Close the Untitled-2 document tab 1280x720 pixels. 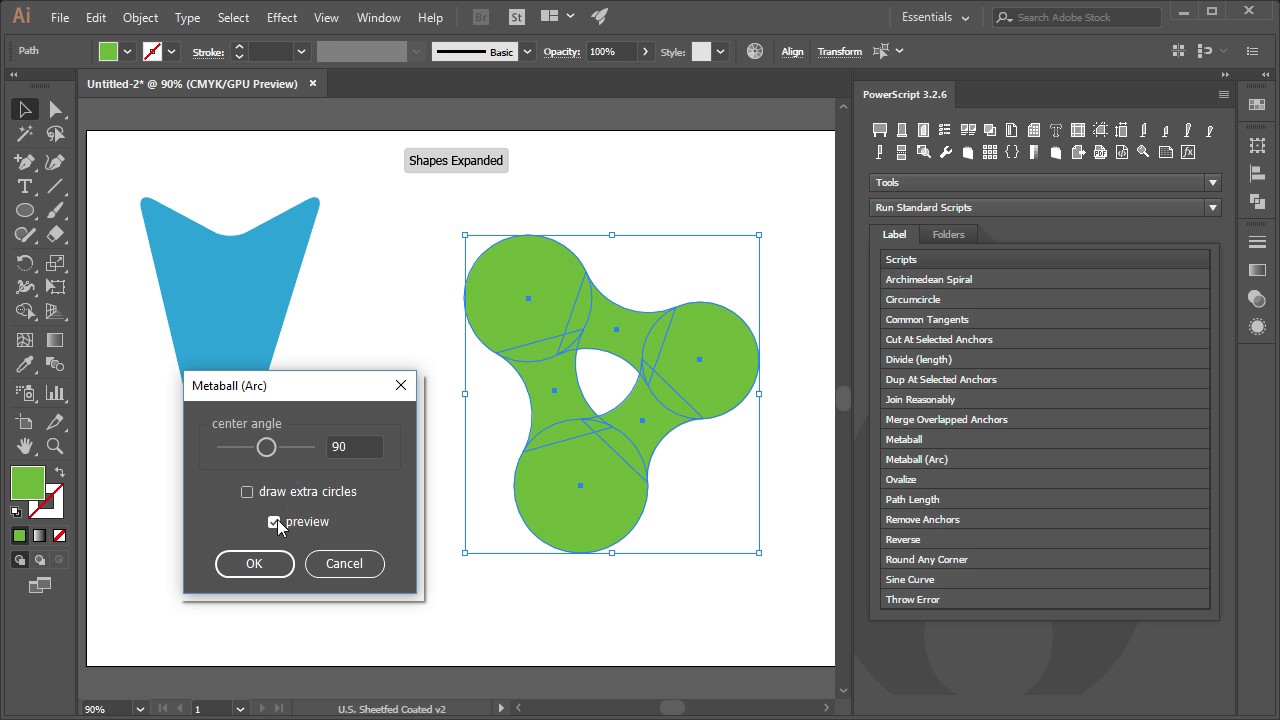[313, 84]
